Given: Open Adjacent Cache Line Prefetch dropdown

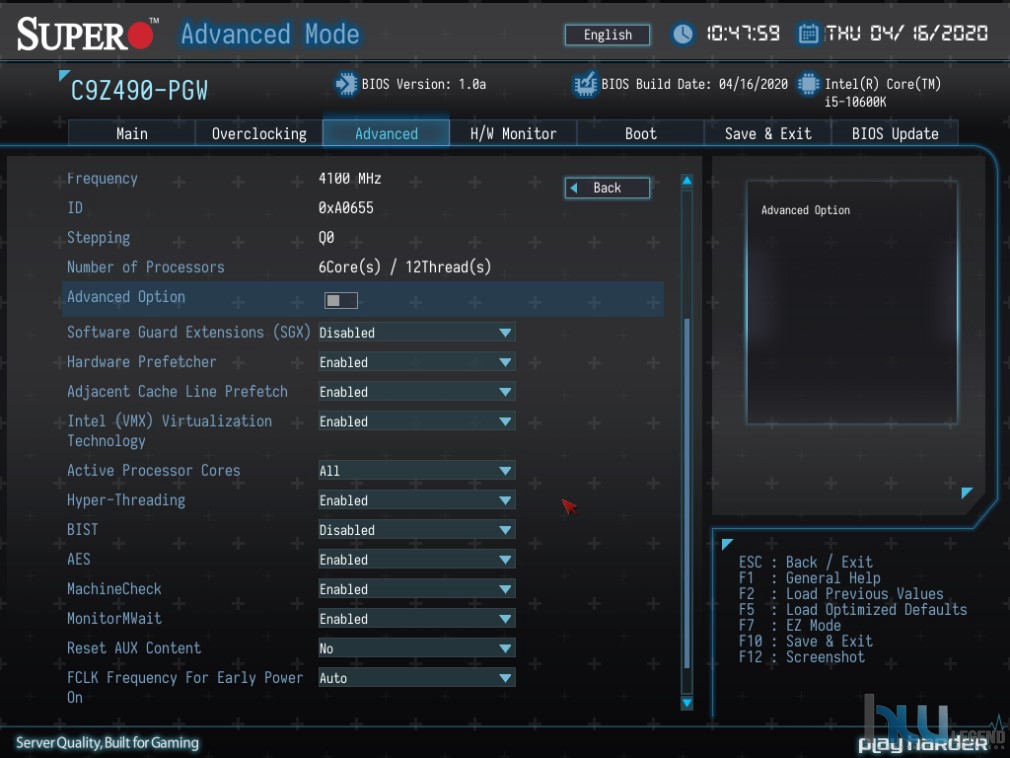Looking at the screenshot, I should coord(417,392).
